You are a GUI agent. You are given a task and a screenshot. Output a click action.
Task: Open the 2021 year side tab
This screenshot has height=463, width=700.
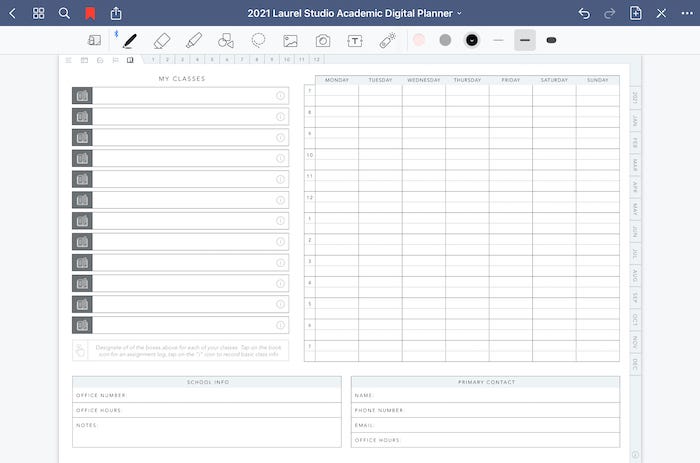point(635,98)
